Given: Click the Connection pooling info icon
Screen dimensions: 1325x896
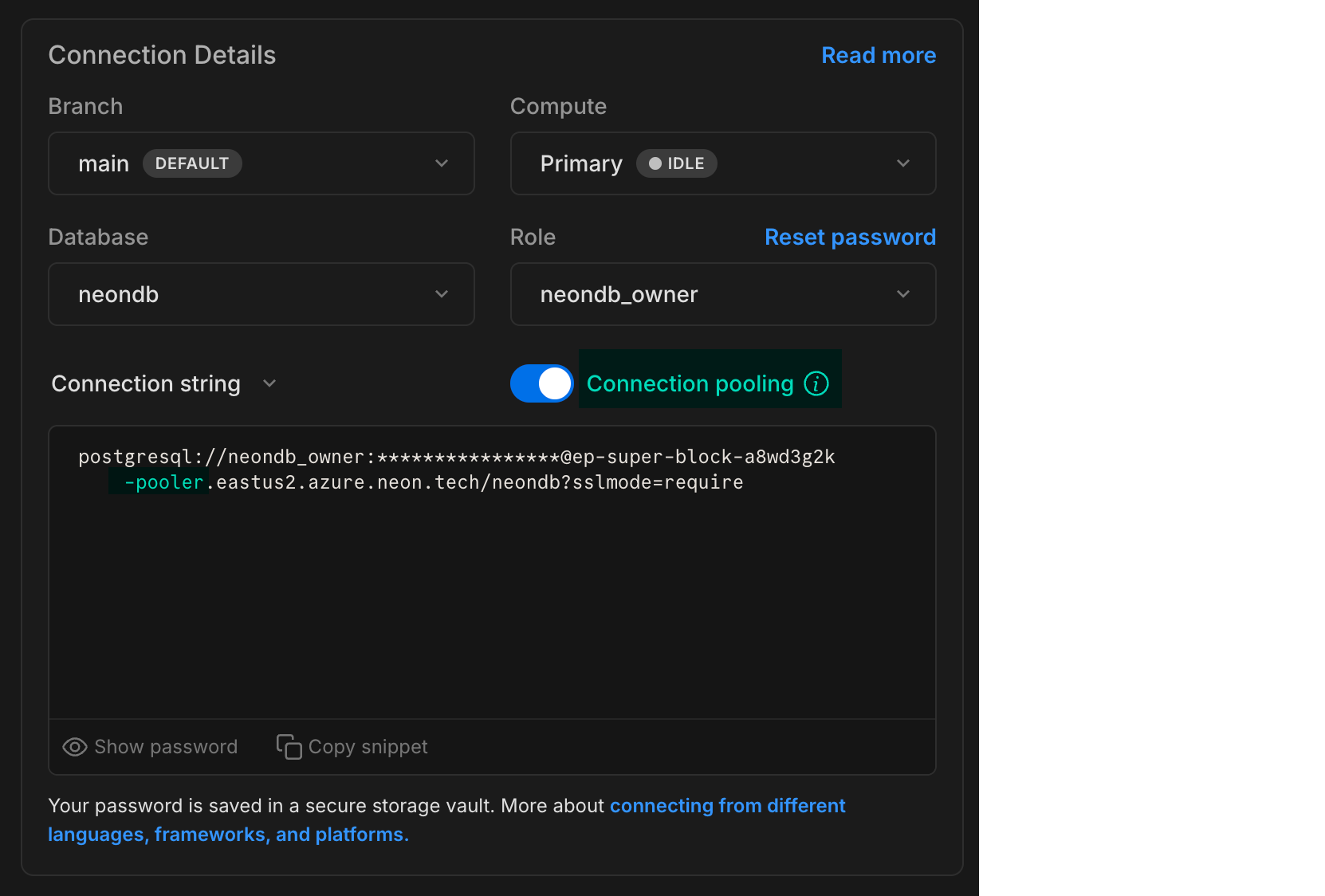Looking at the screenshot, I should click(x=816, y=383).
